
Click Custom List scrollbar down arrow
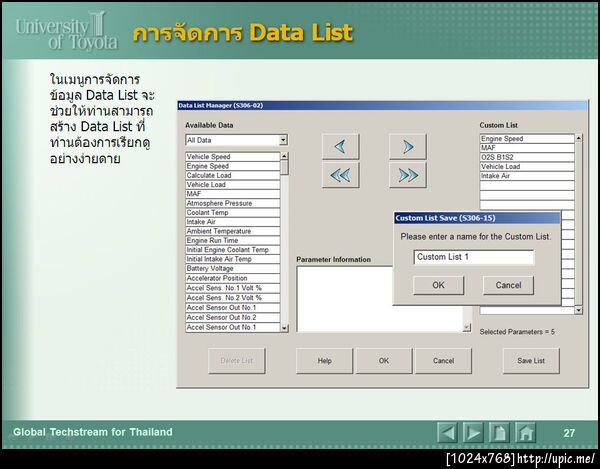[579, 310]
